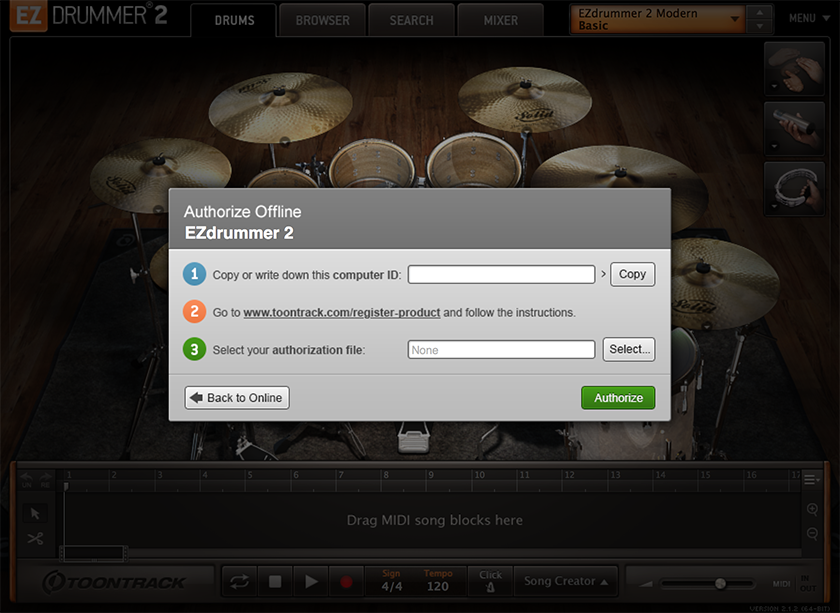This screenshot has width=840, height=613.
Task: Start playback with the play button
Action: [x=311, y=581]
